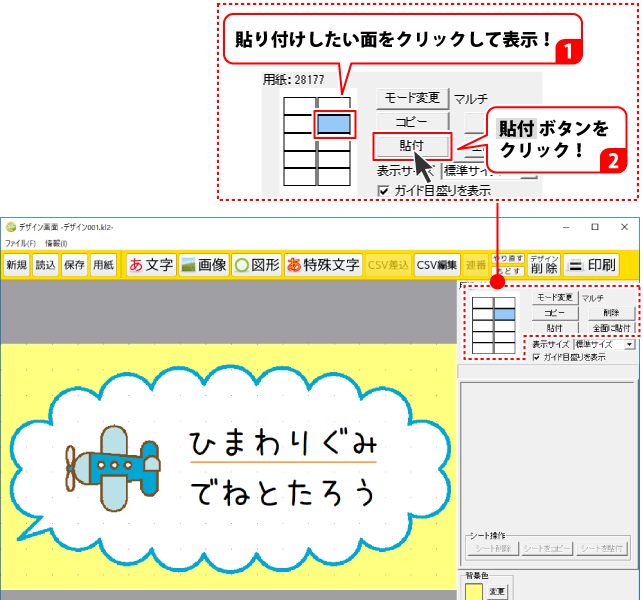Click コピー button in the enlarged callout
The height and width of the screenshot is (600, 643).
coord(412,122)
